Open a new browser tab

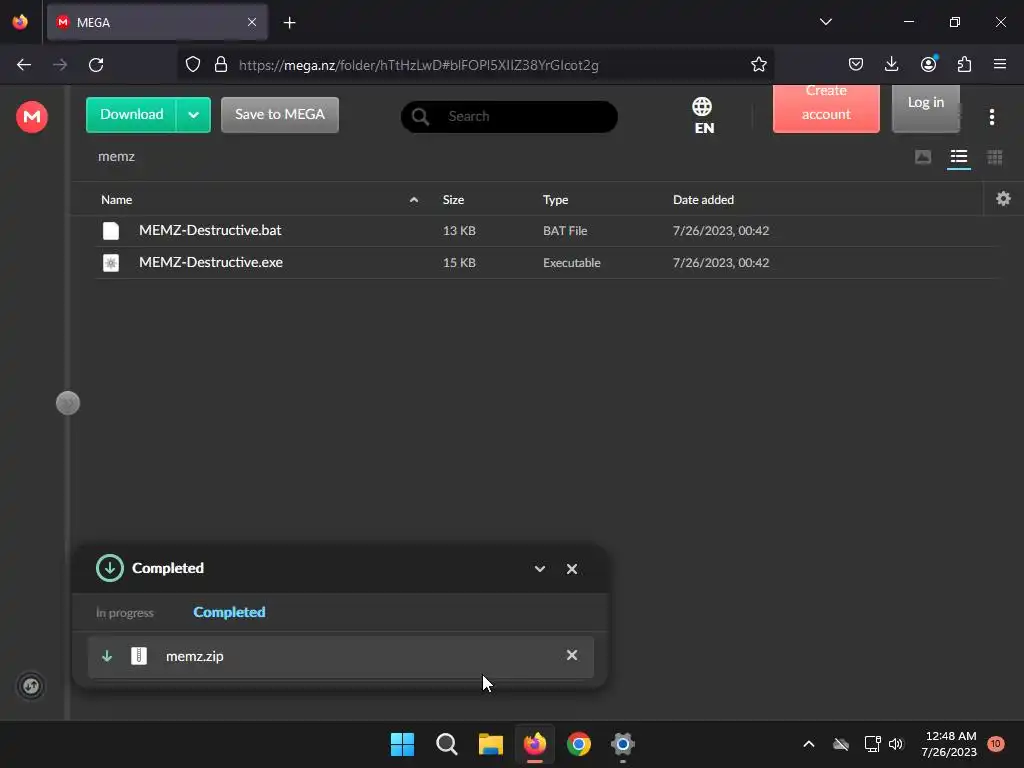289,23
